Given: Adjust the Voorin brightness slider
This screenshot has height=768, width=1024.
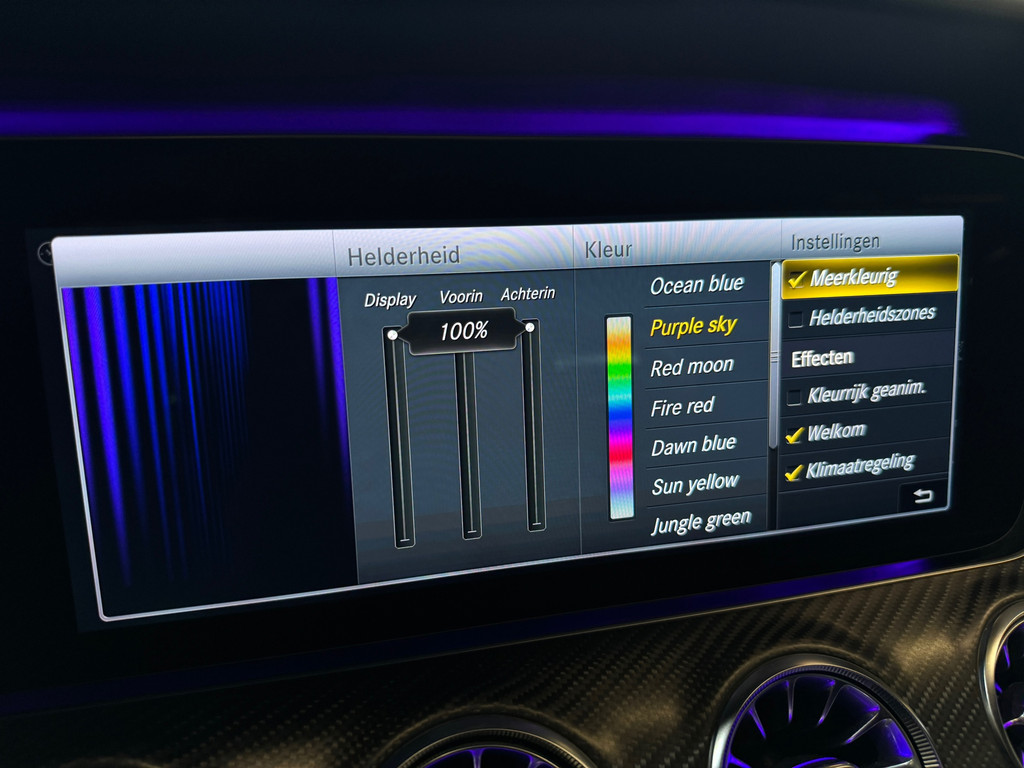Looking at the screenshot, I should click(x=468, y=440).
